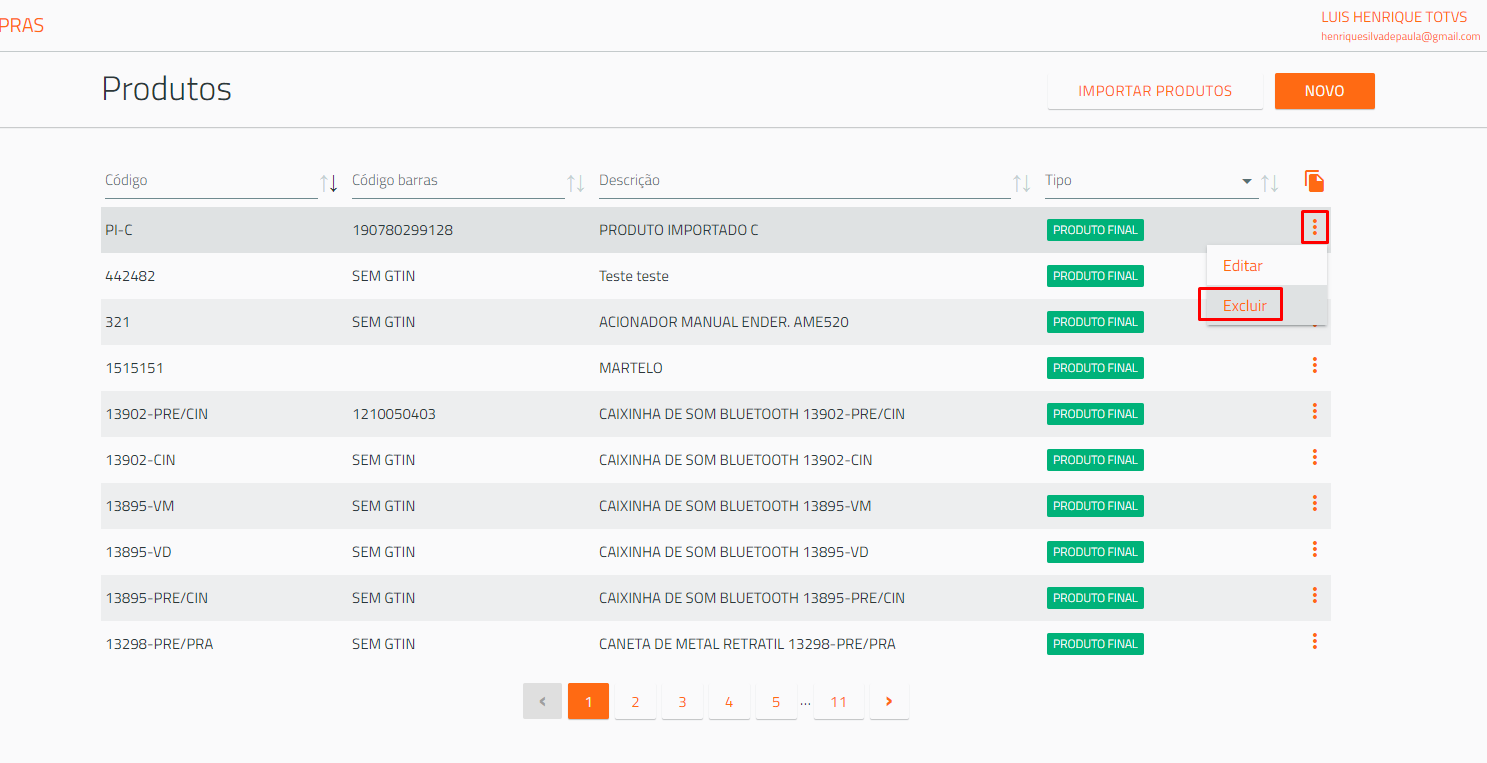This screenshot has width=1487, height=763.
Task: Jump to page 11 of the products list
Action: click(x=839, y=702)
